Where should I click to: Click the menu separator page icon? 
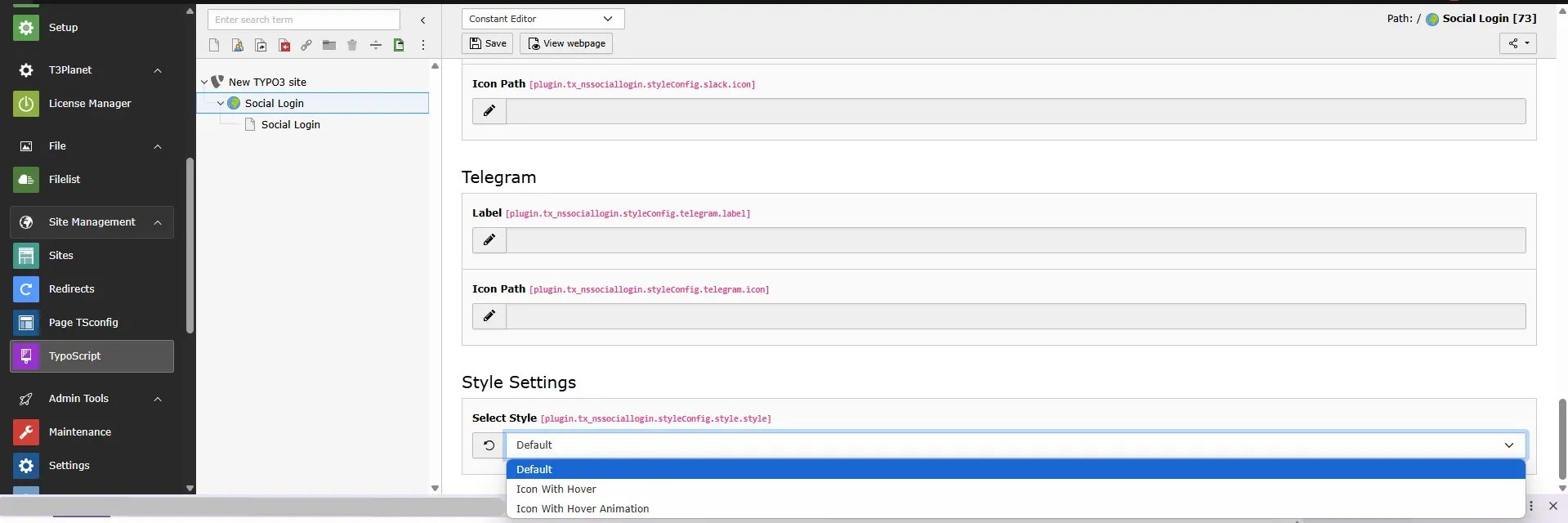tap(376, 45)
